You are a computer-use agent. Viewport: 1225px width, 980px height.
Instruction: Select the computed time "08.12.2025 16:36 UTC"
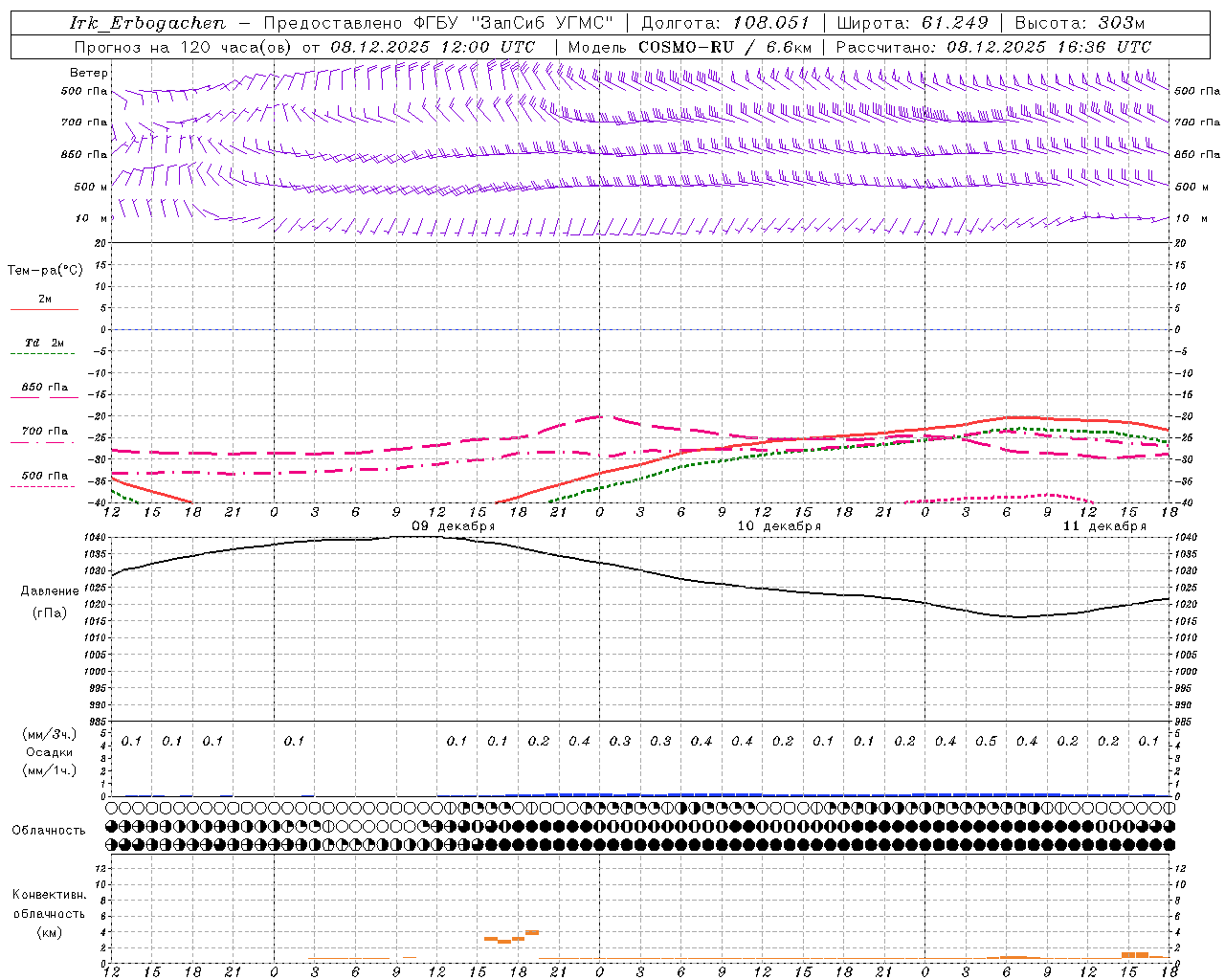[x=1049, y=47]
